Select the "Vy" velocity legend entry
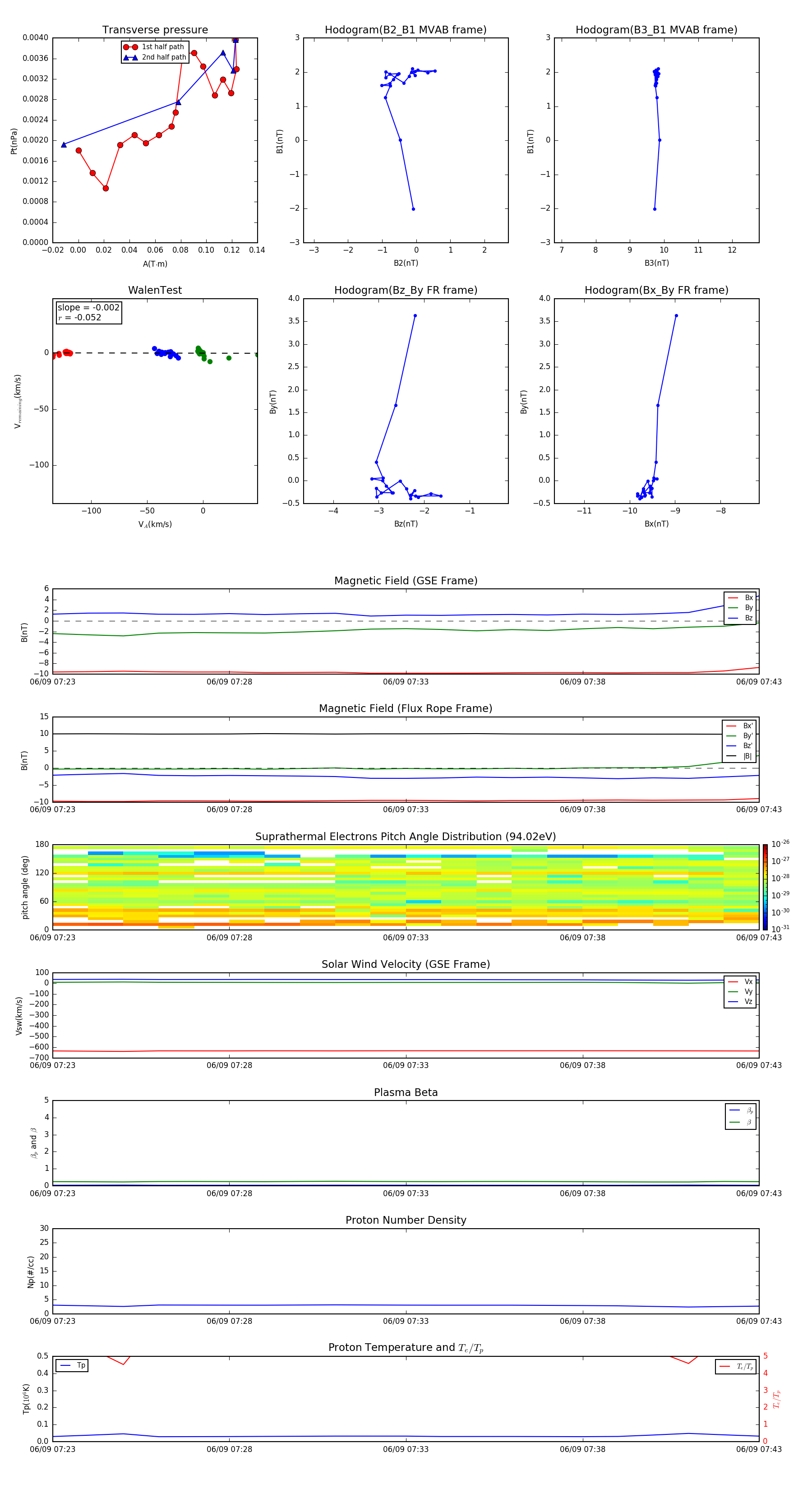The height and width of the screenshot is (1489, 812). click(740, 992)
